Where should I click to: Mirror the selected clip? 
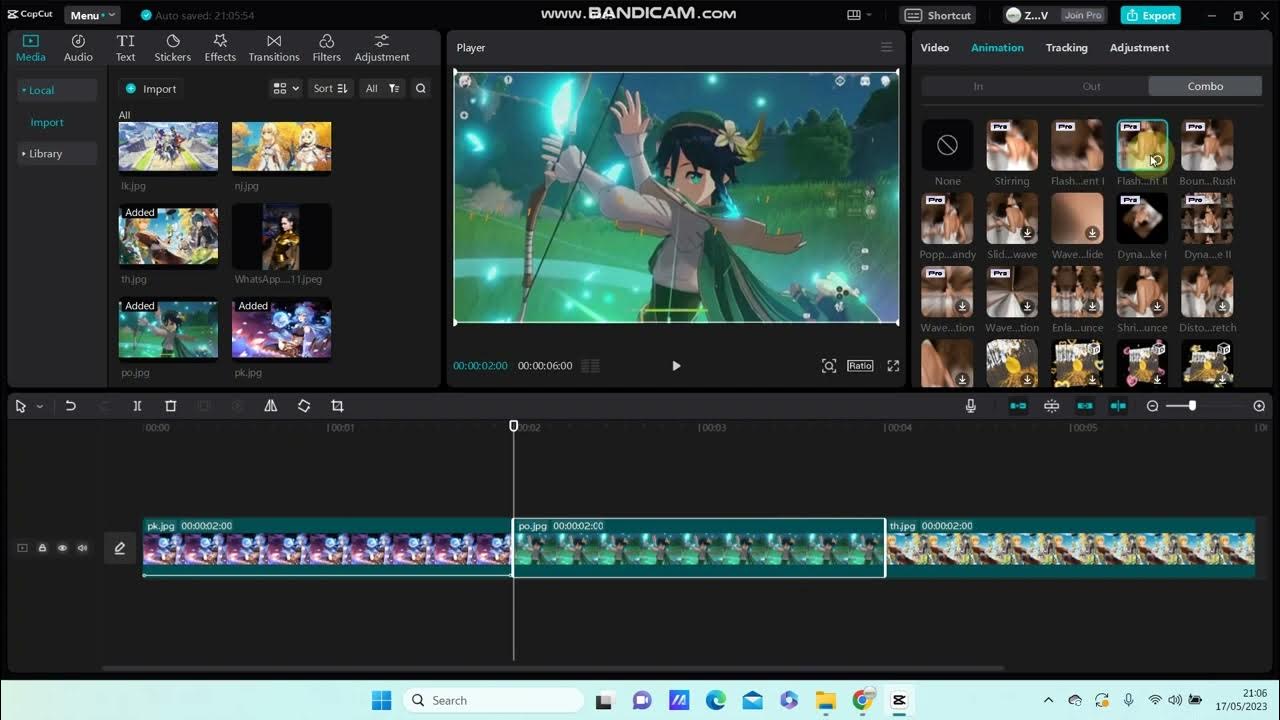(x=270, y=406)
